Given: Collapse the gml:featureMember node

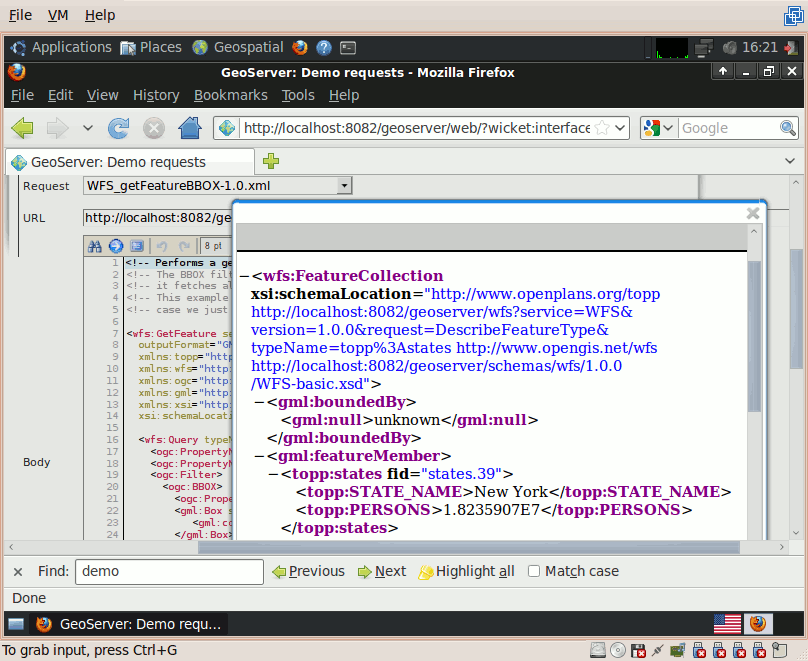Looking at the screenshot, I should pos(259,456).
